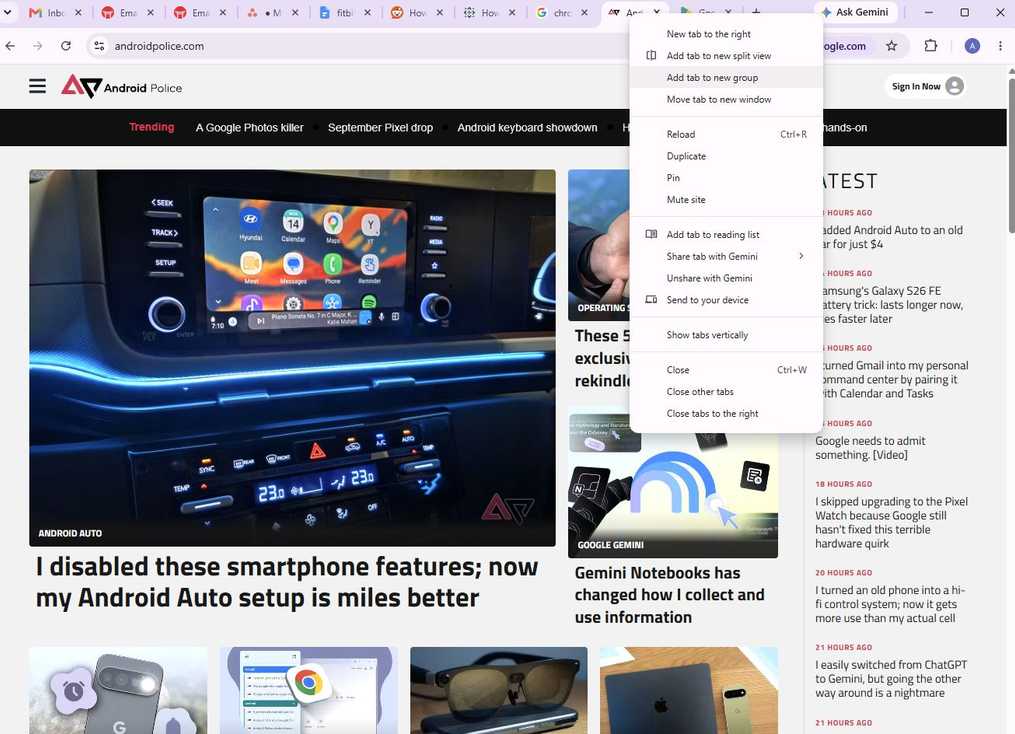
Task: Open the Android Police hamburger menu
Action: [38, 86]
